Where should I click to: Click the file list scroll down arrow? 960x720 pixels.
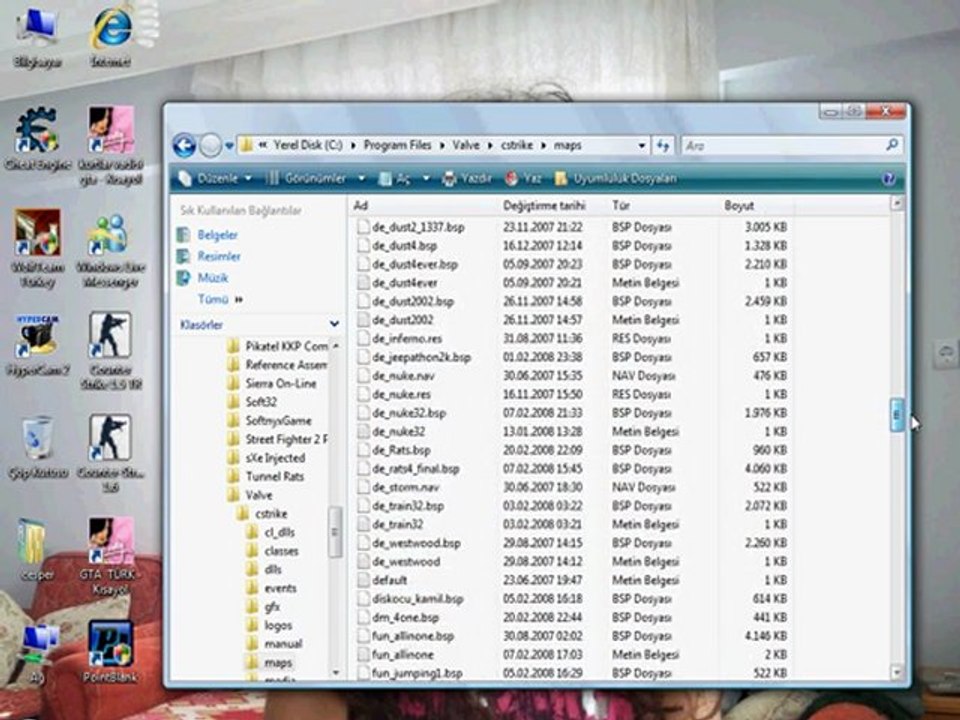(x=896, y=672)
